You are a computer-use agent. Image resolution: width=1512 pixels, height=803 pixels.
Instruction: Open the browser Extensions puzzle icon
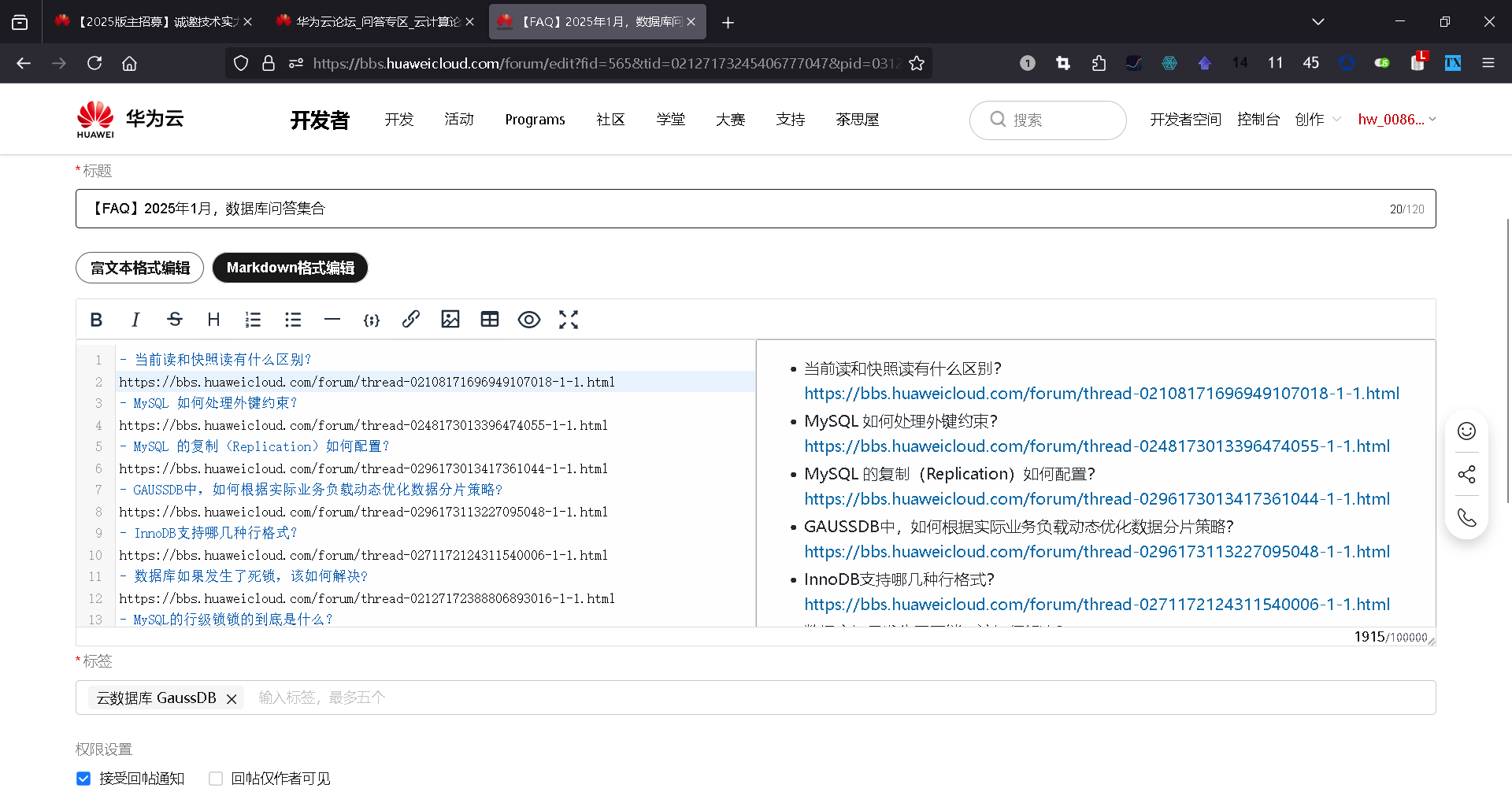[x=1099, y=63]
